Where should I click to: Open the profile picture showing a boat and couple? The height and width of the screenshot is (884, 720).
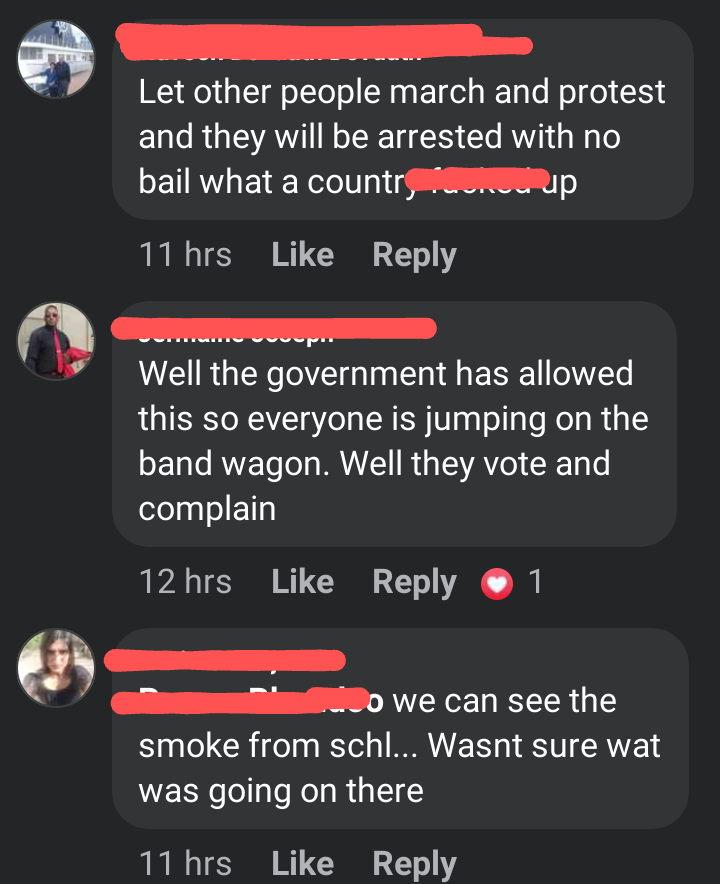click(x=56, y=59)
